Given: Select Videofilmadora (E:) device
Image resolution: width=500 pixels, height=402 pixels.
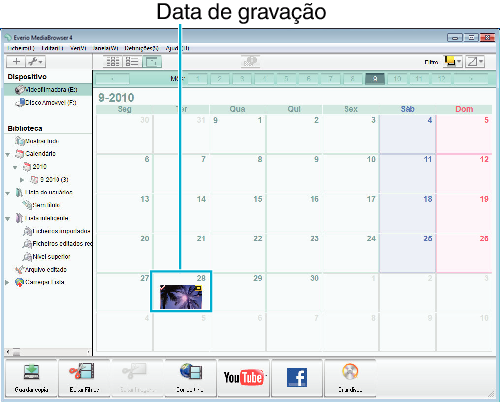Looking at the screenshot, I should click(x=48, y=90).
